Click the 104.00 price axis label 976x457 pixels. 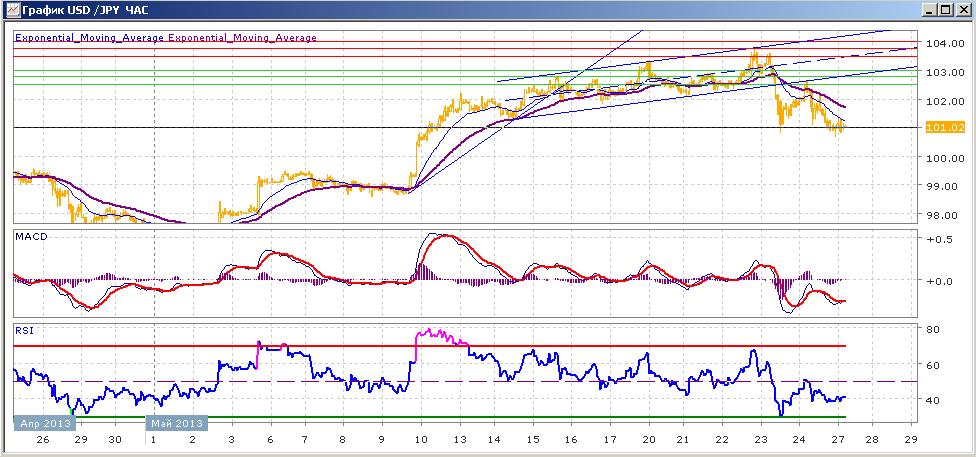(944, 43)
